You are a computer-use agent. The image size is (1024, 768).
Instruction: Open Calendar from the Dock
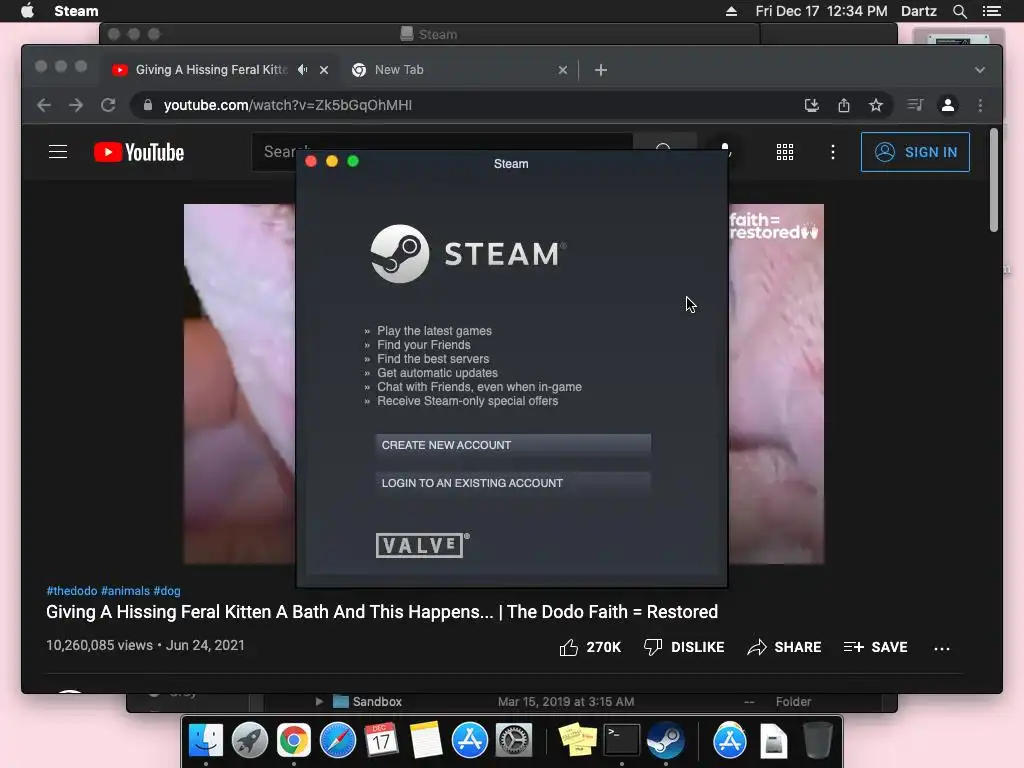[x=381, y=741]
